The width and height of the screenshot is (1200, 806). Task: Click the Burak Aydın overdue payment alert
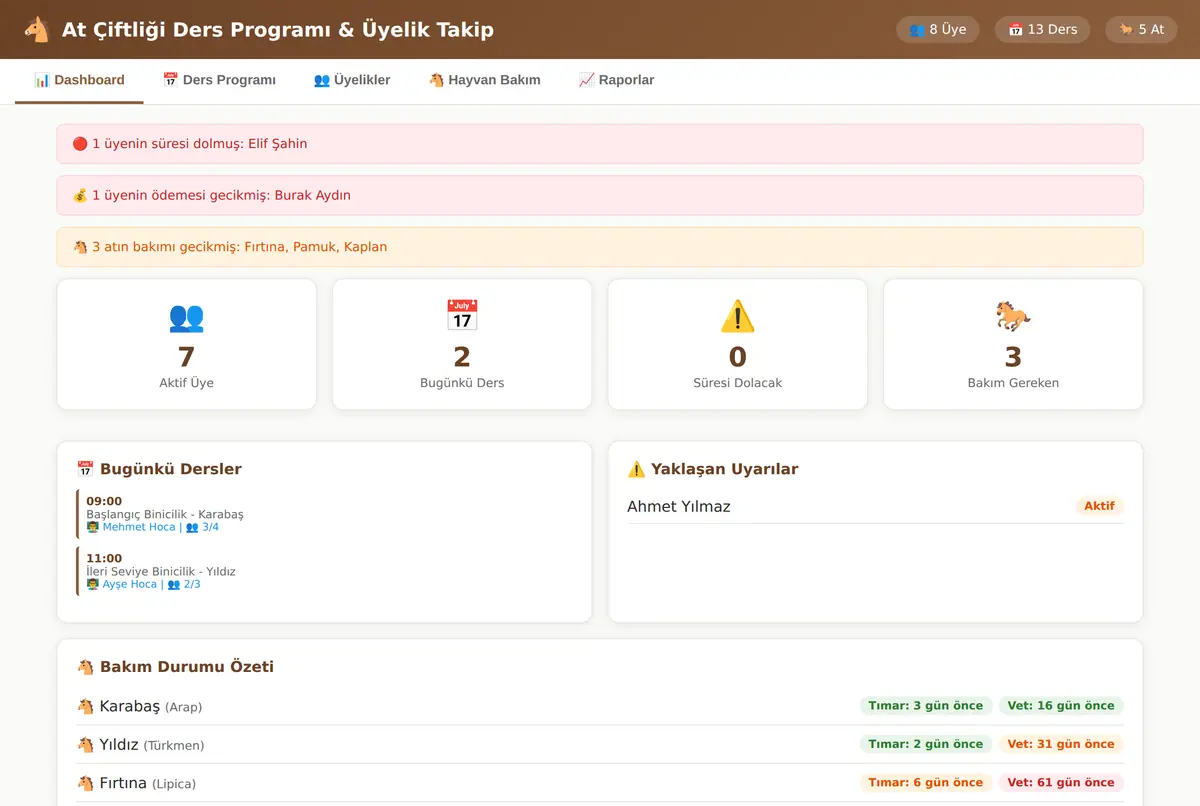[600, 196]
